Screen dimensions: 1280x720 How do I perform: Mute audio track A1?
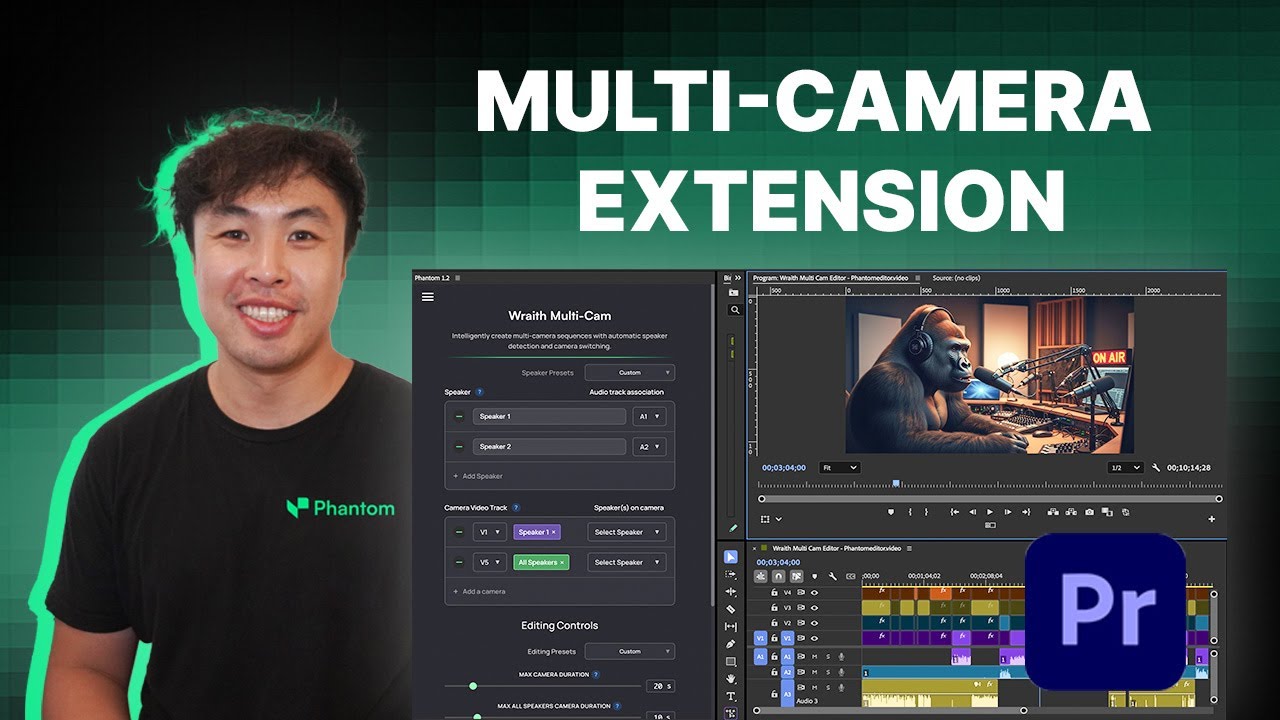[815, 657]
